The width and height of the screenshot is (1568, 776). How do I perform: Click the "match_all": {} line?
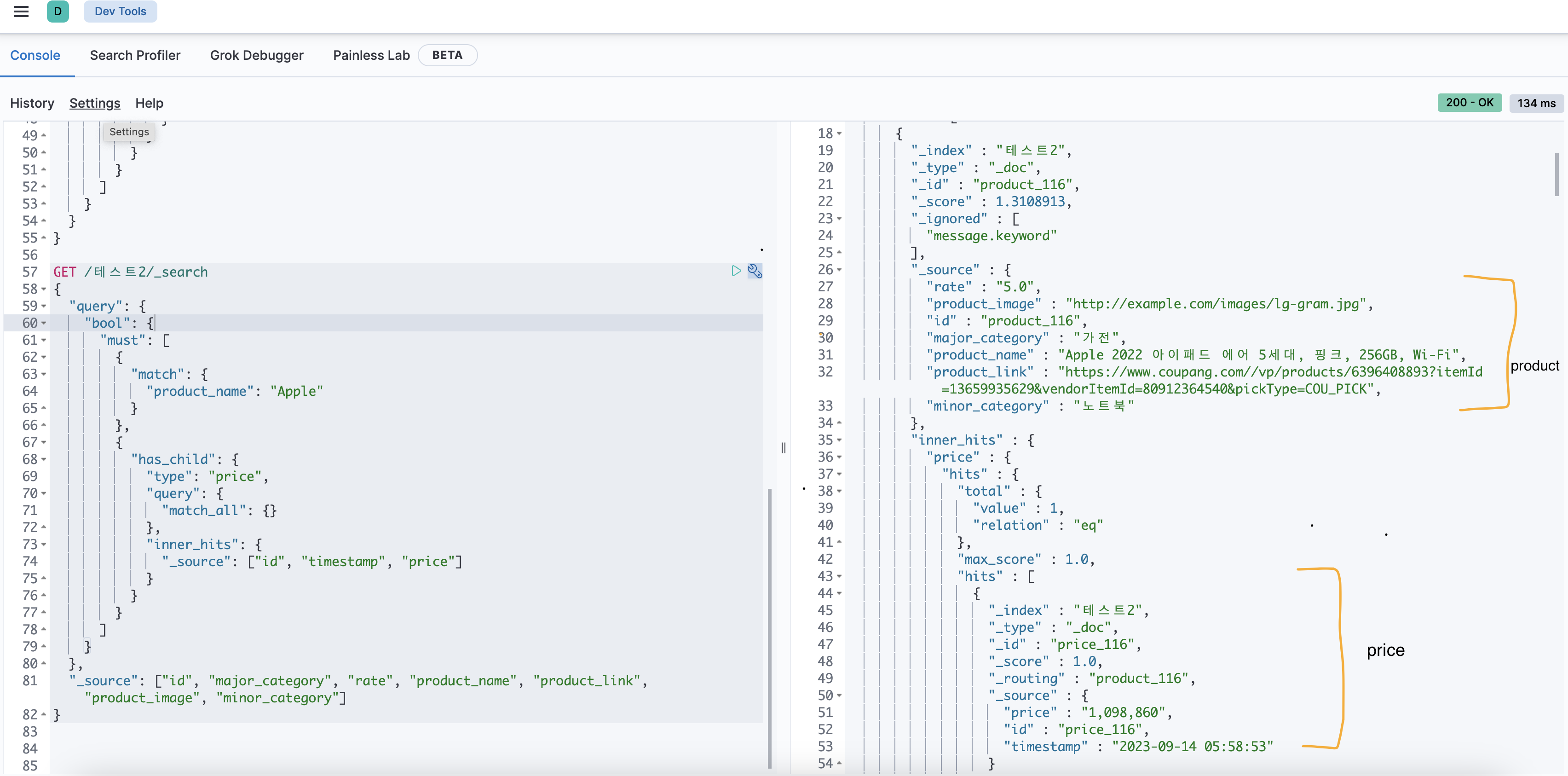coord(219,511)
